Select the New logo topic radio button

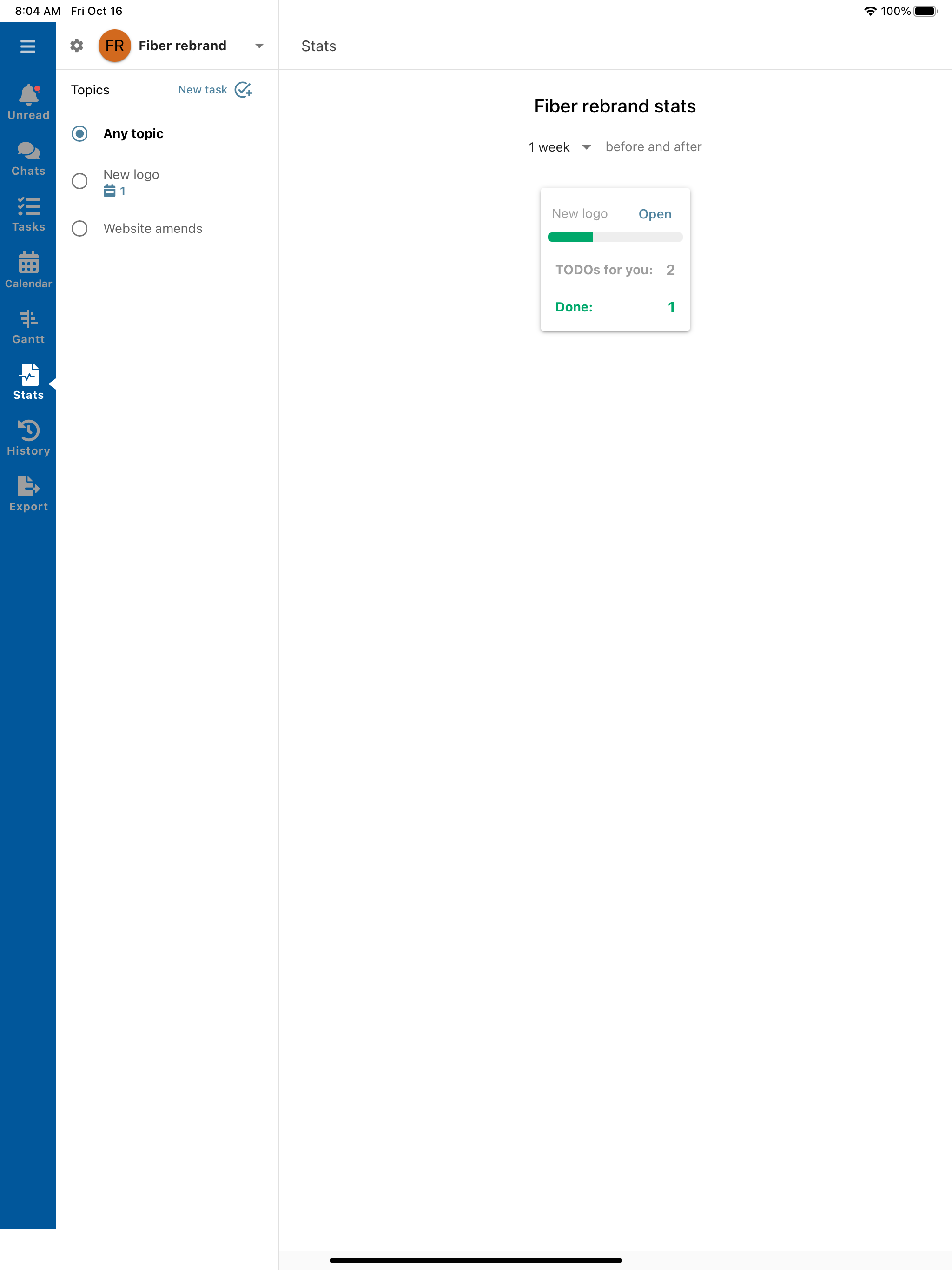[x=80, y=181]
